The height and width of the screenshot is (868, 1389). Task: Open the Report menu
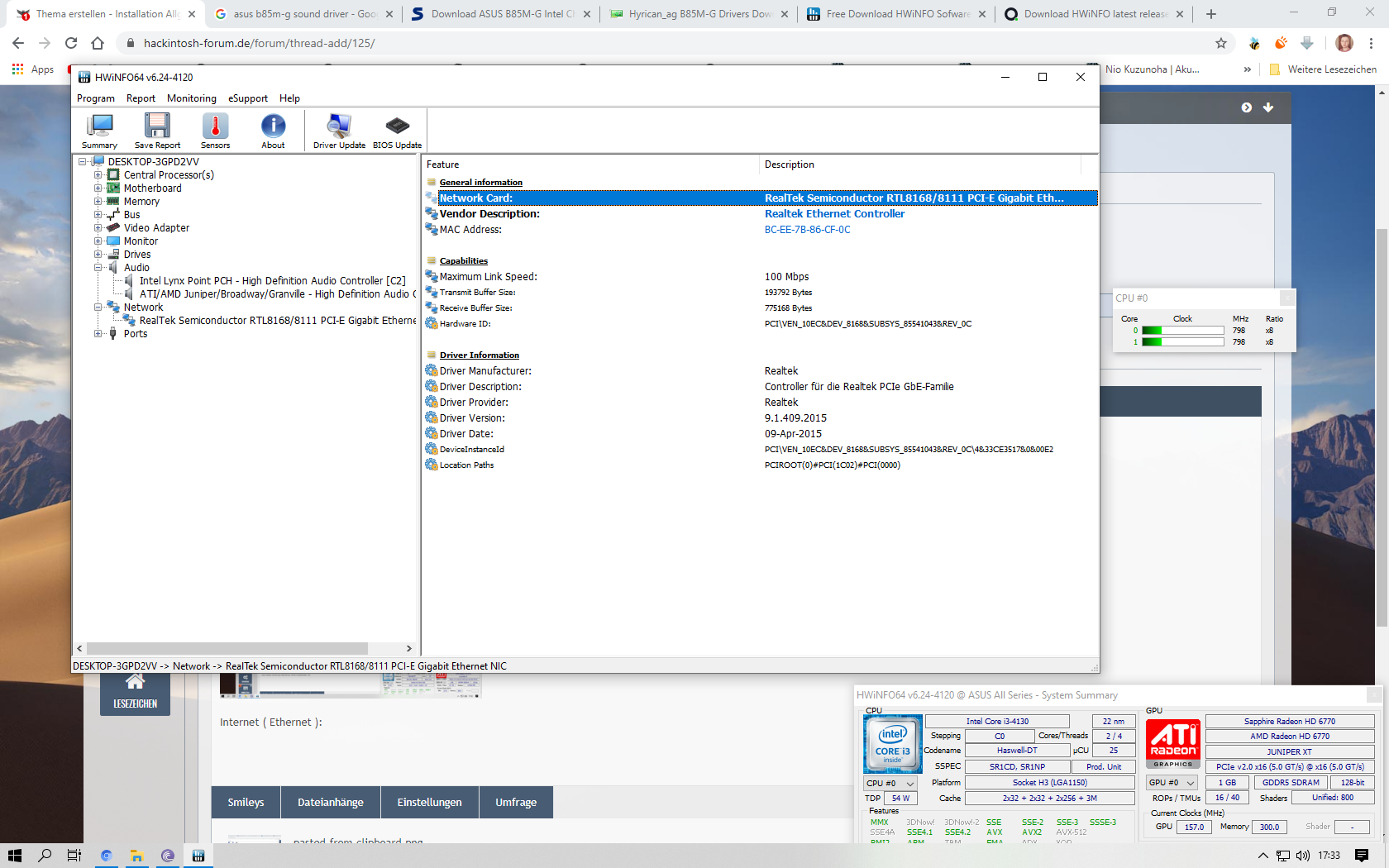tap(141, 98)
